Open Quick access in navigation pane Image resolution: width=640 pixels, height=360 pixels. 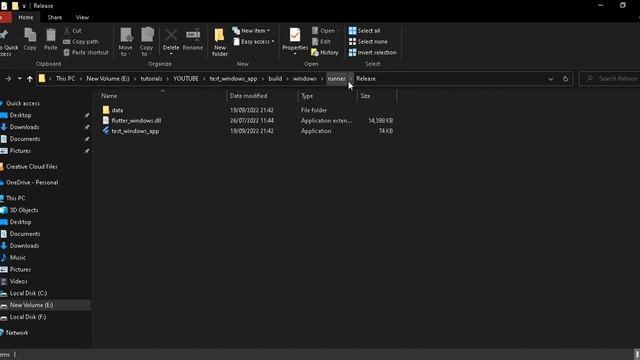(x=22, y=103)
